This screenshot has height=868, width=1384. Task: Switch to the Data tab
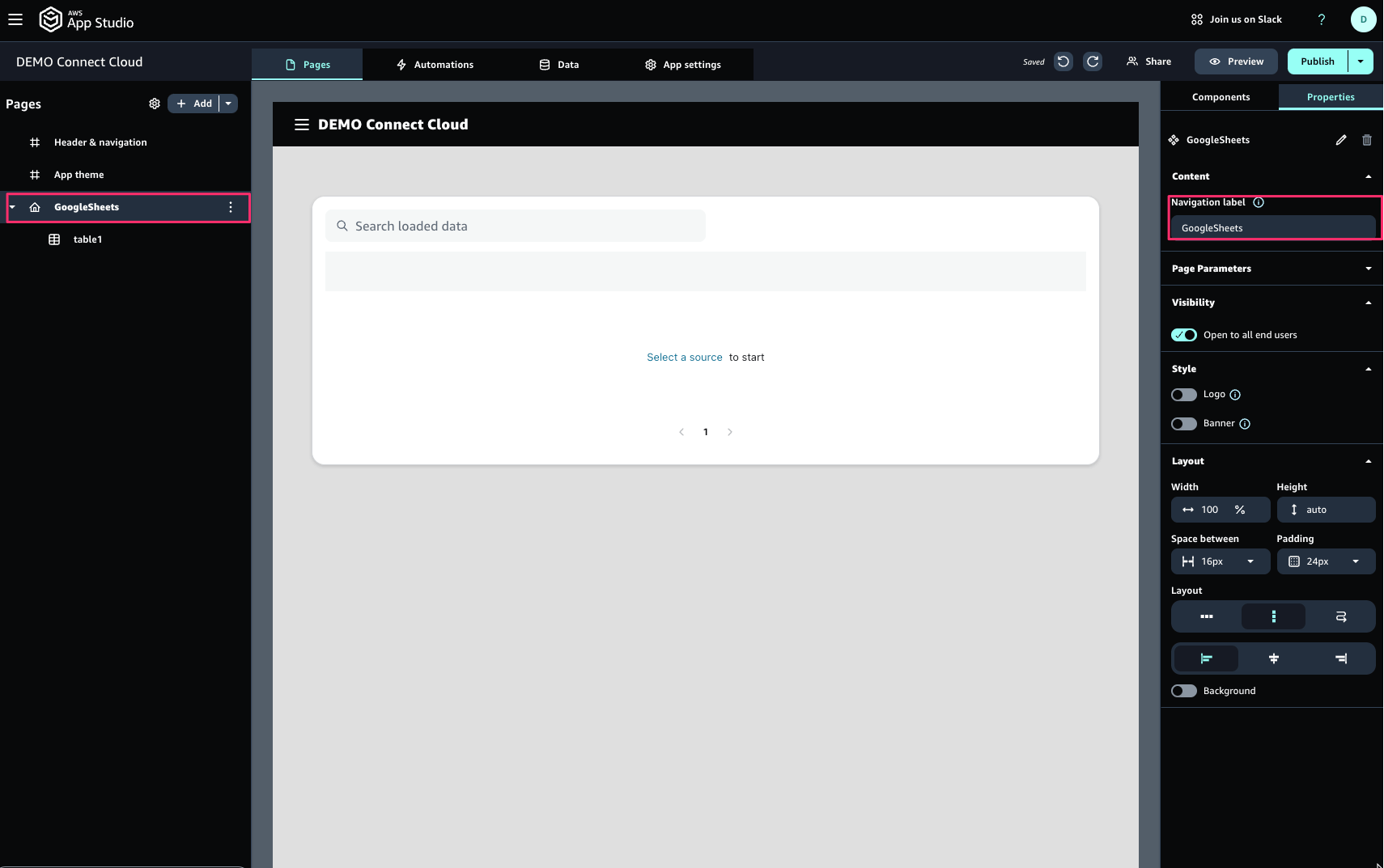(559, 65)
